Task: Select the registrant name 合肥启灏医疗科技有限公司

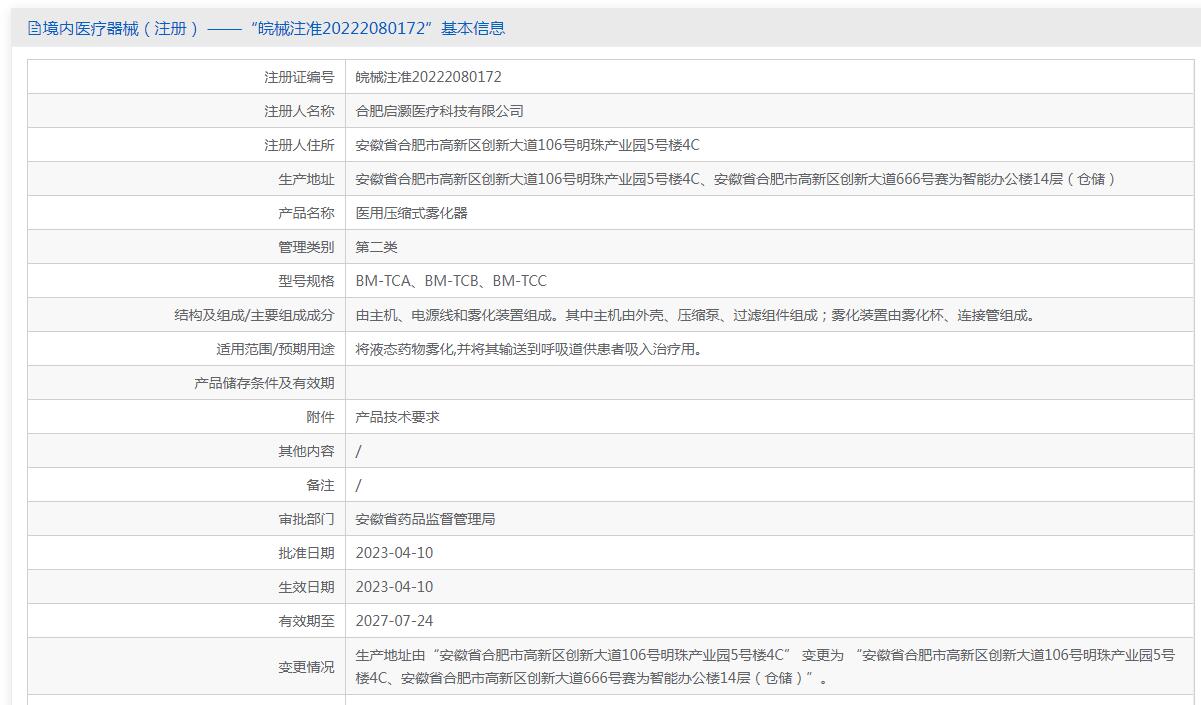Action: tap(440, 111)
